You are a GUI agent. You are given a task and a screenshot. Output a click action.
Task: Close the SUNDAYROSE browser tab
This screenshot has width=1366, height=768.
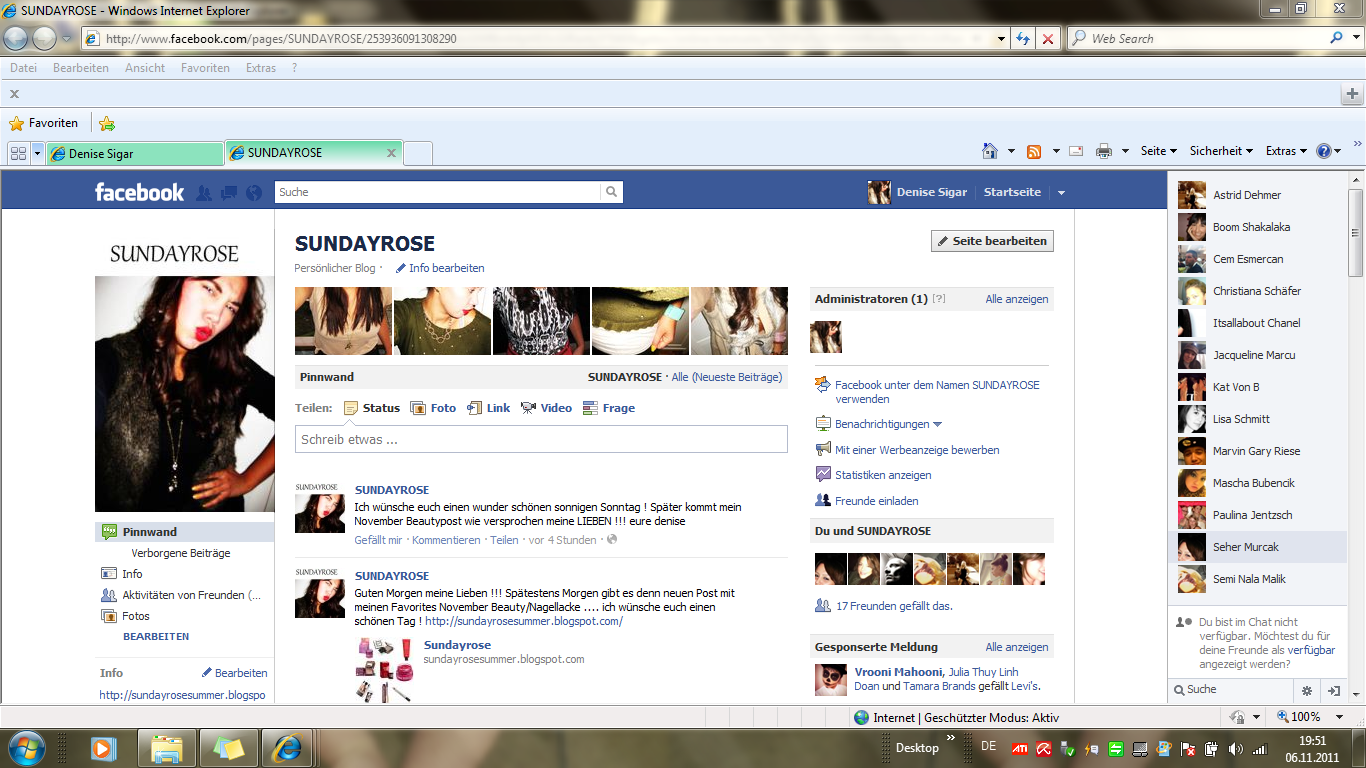[391, 153]
